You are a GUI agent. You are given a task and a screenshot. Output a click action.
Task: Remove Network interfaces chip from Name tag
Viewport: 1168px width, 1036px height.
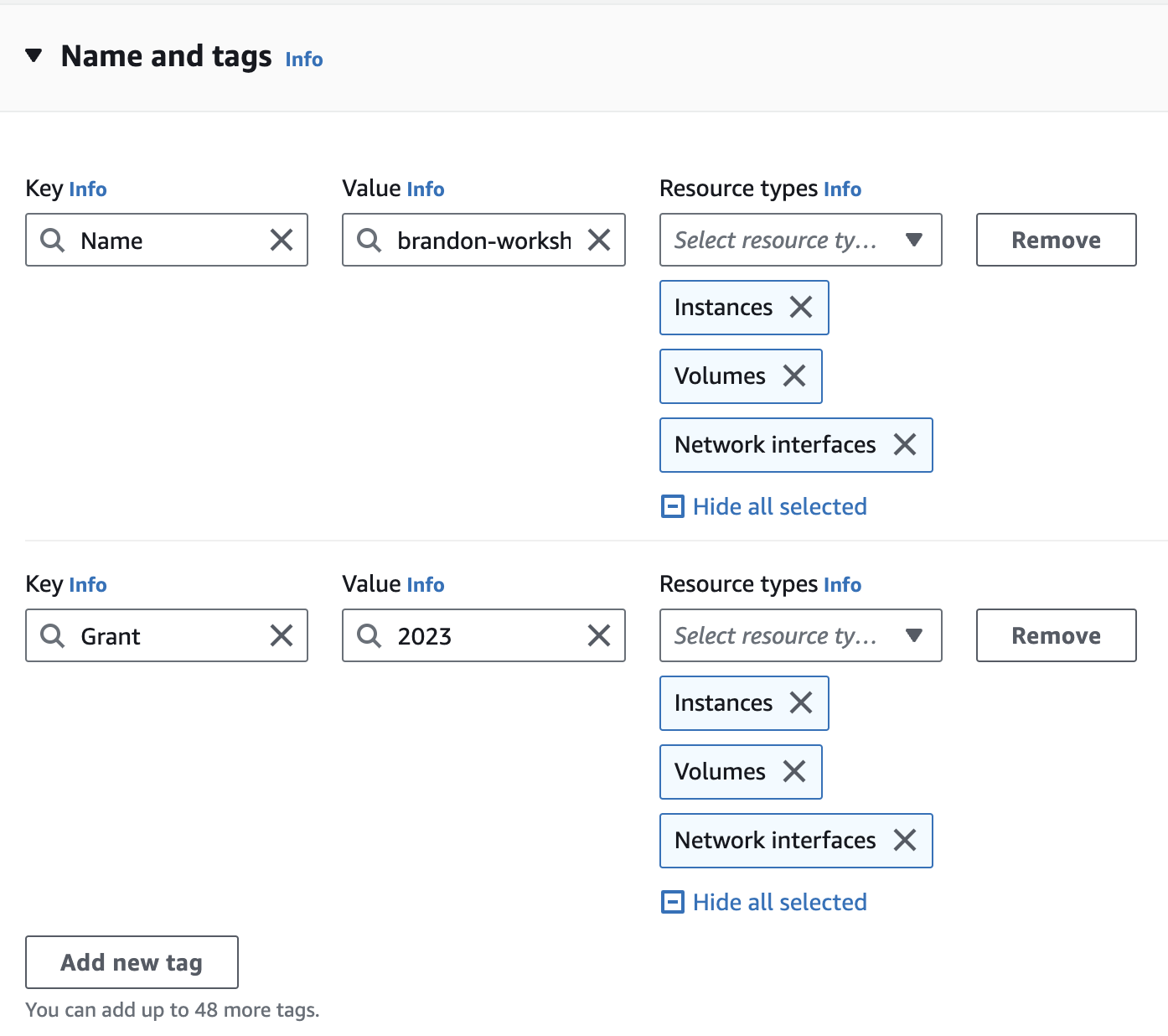click(905, 445)
